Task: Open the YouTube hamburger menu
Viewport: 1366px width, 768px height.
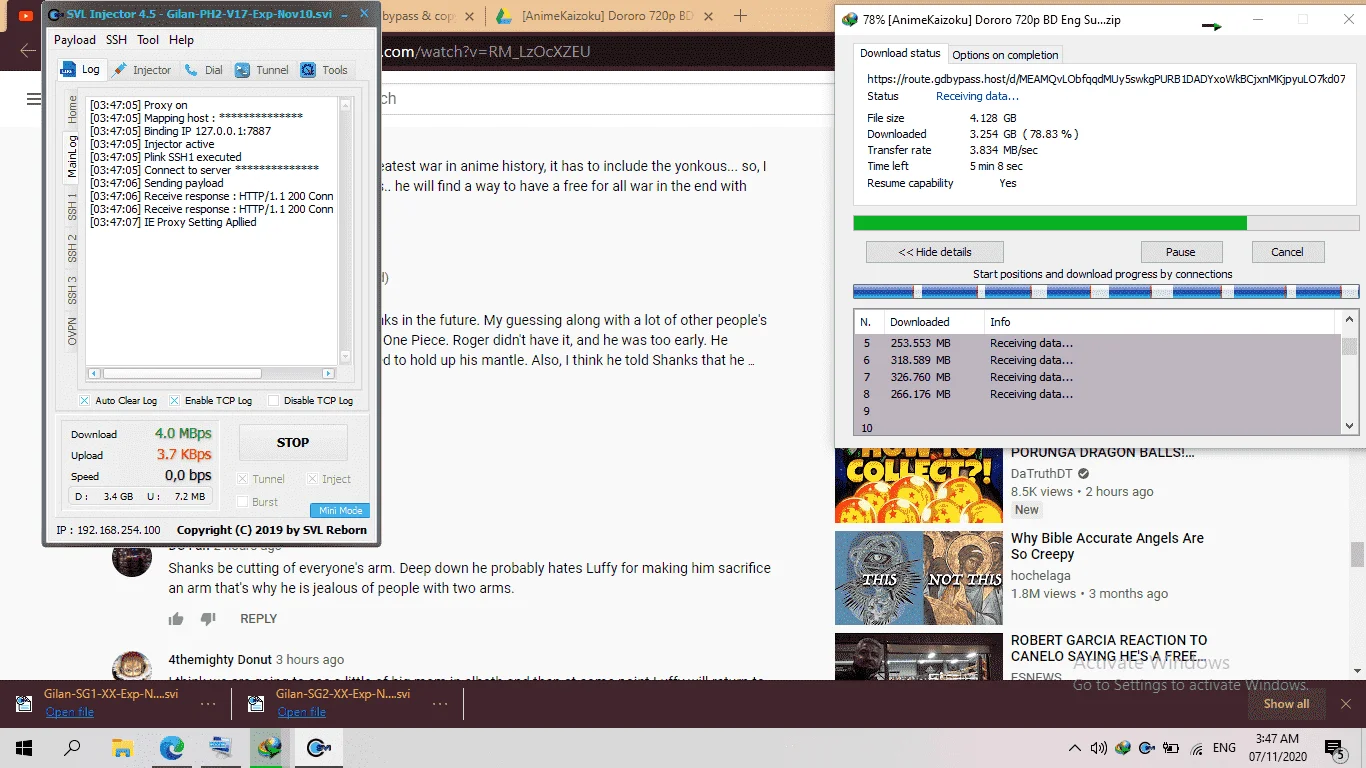Action: (34, 98)
